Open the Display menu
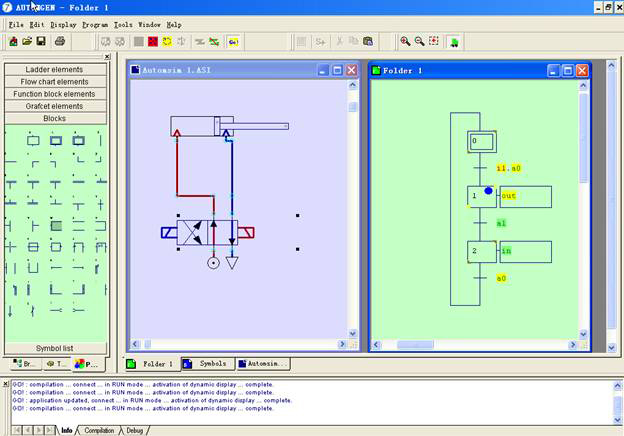Image resolution: width=624 pixels, height=436 pixels. (63, 25)
